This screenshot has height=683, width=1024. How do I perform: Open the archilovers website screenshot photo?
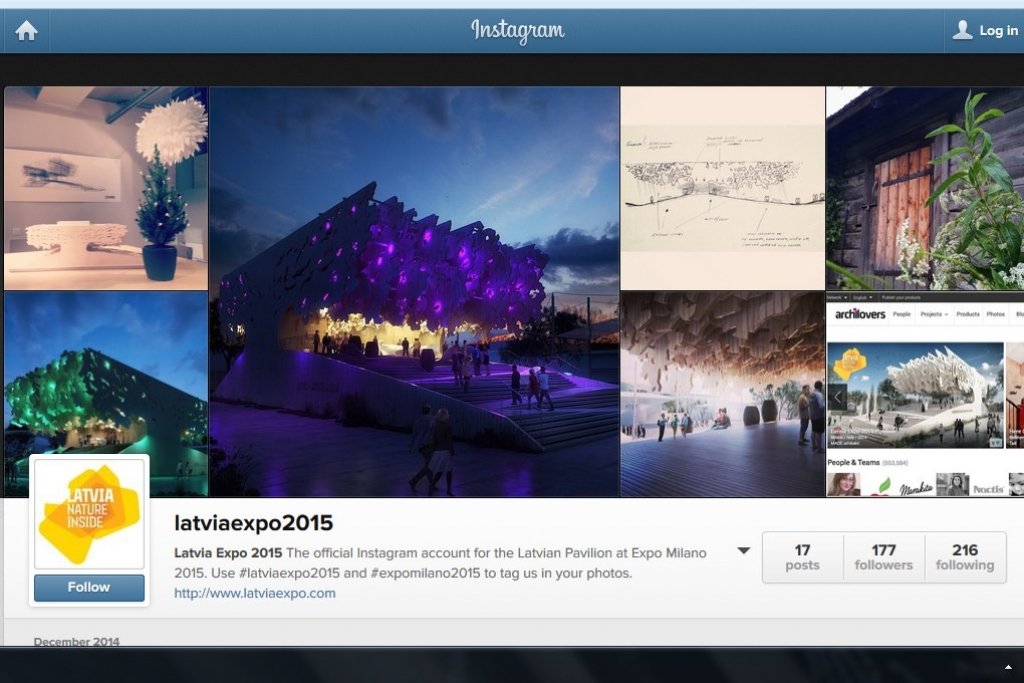pos(925,394)
